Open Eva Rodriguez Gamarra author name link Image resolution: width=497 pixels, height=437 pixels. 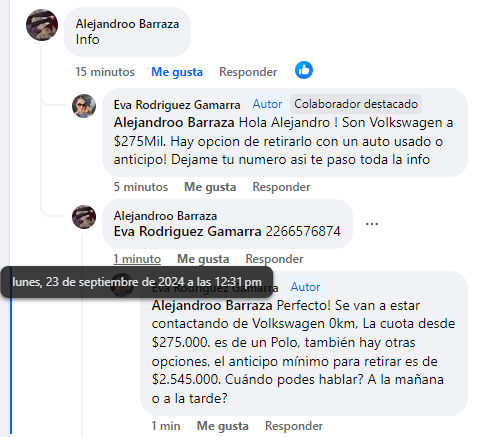pyautogui.click(x=177, y=105)
